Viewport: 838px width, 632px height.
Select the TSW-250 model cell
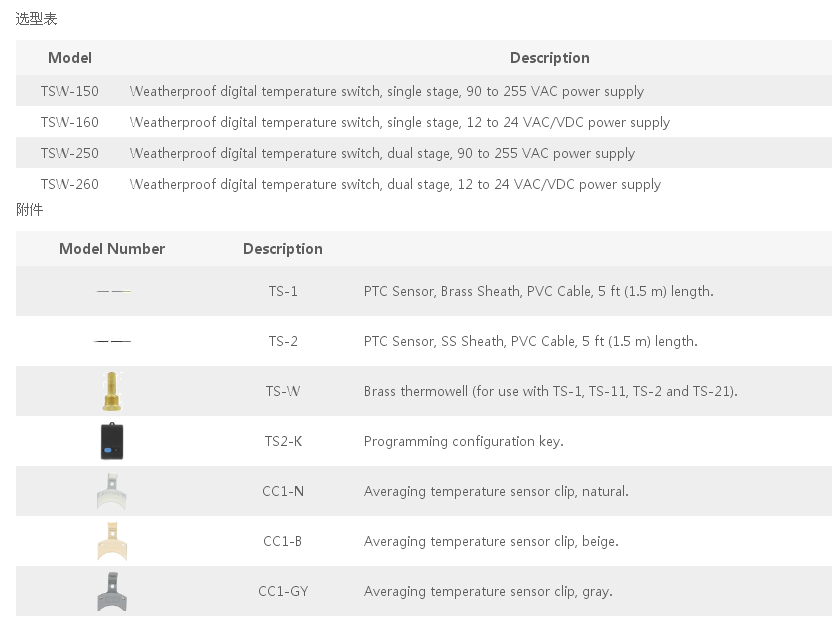[x=69, y=153]
